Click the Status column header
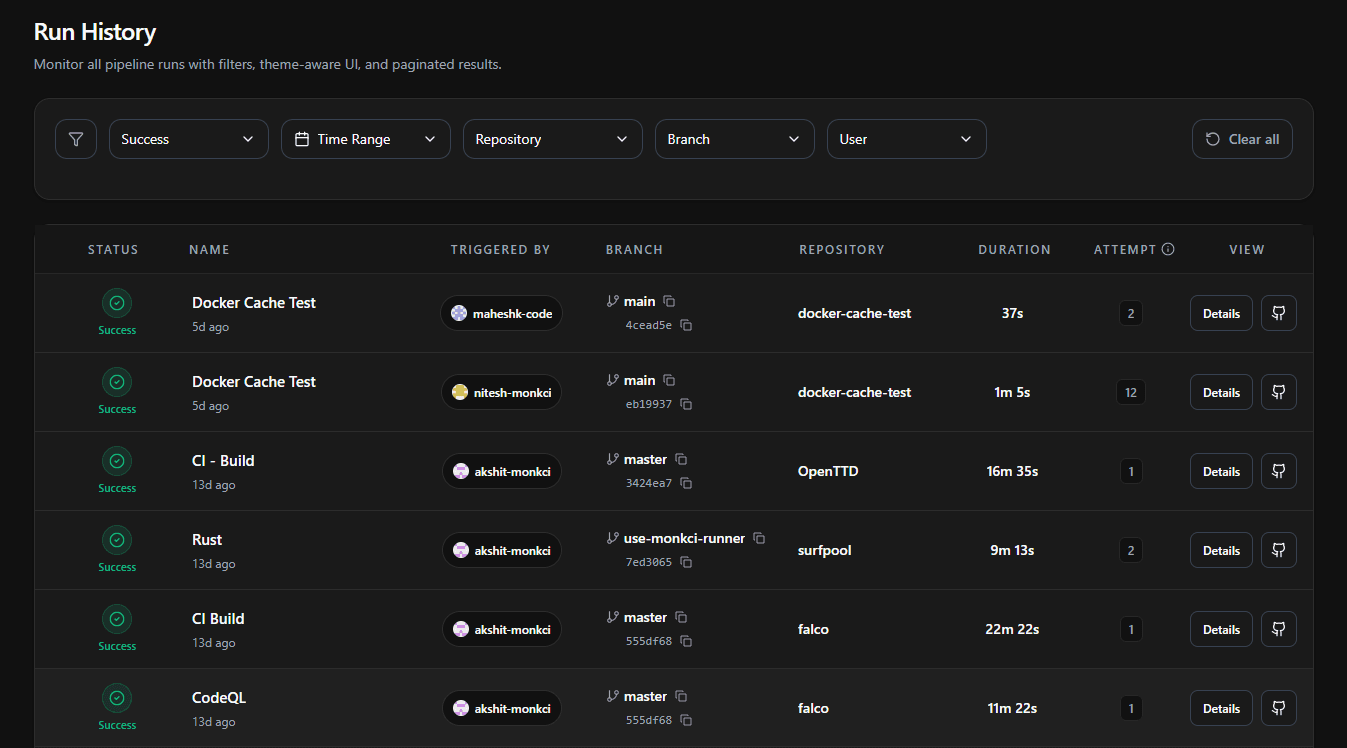This screenshot has height=748, width=1347. tap(113, 249)
